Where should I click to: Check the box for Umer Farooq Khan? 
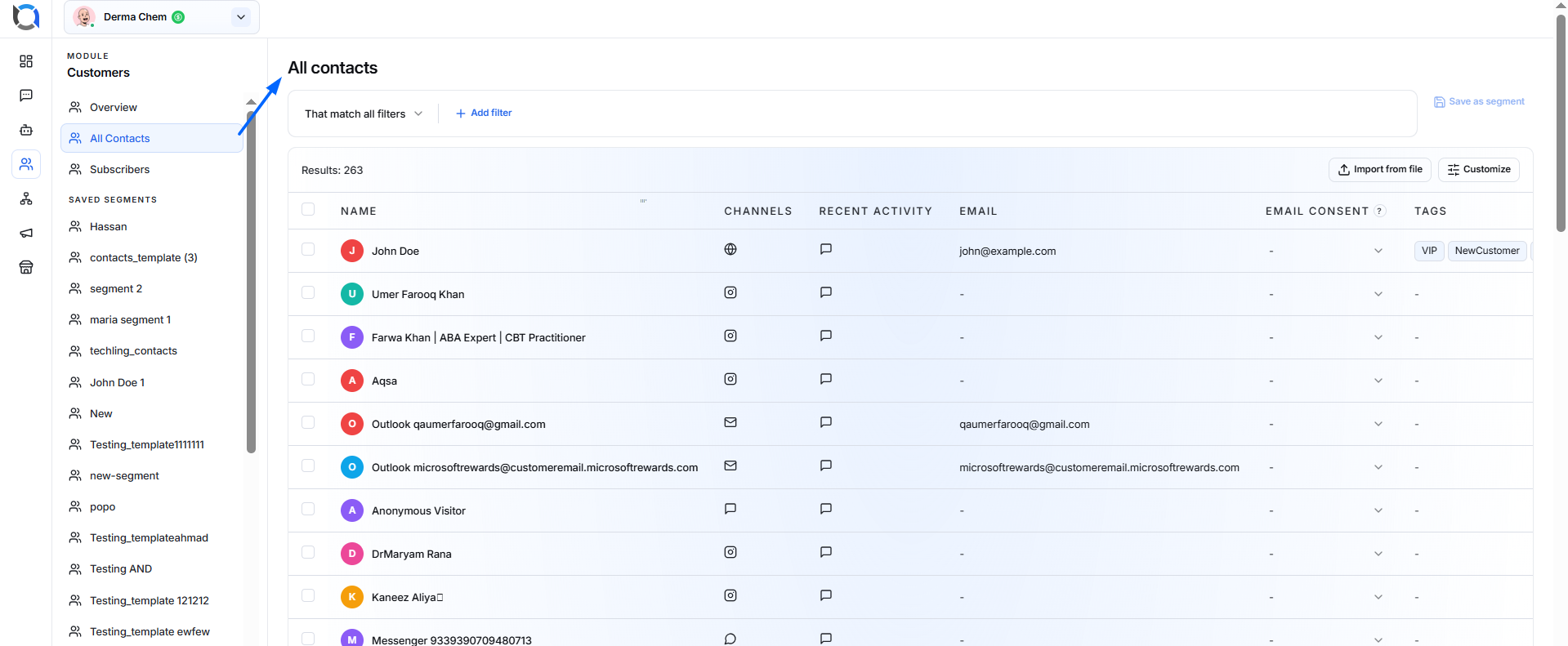pyautogui.click(x=308, y=292)
